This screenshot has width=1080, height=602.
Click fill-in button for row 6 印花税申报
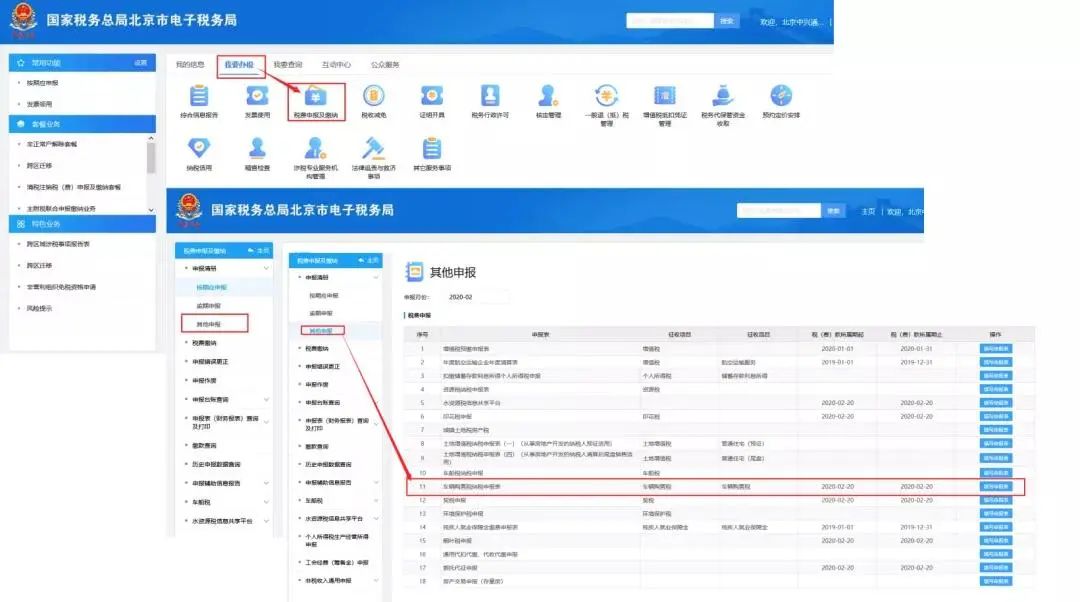point(995,416)
